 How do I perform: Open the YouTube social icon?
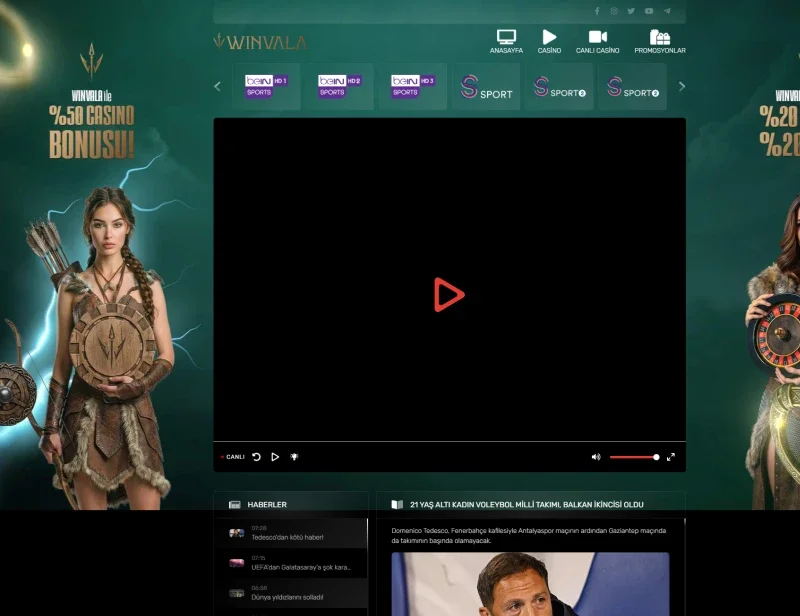click(x=649, y=11)
